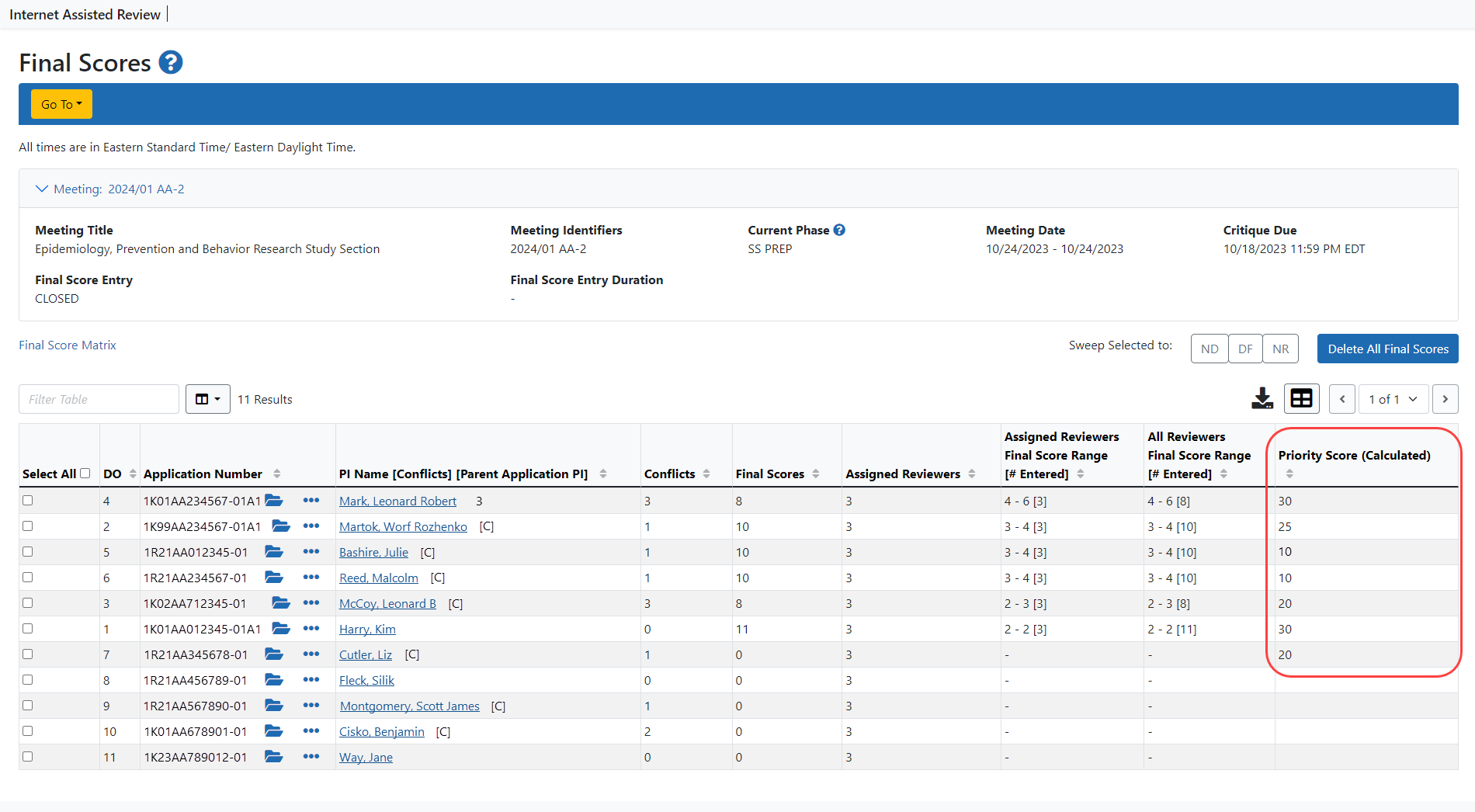Check the box for application 1K23AA789012-01
1475x812 pixels.
(28, 757)
